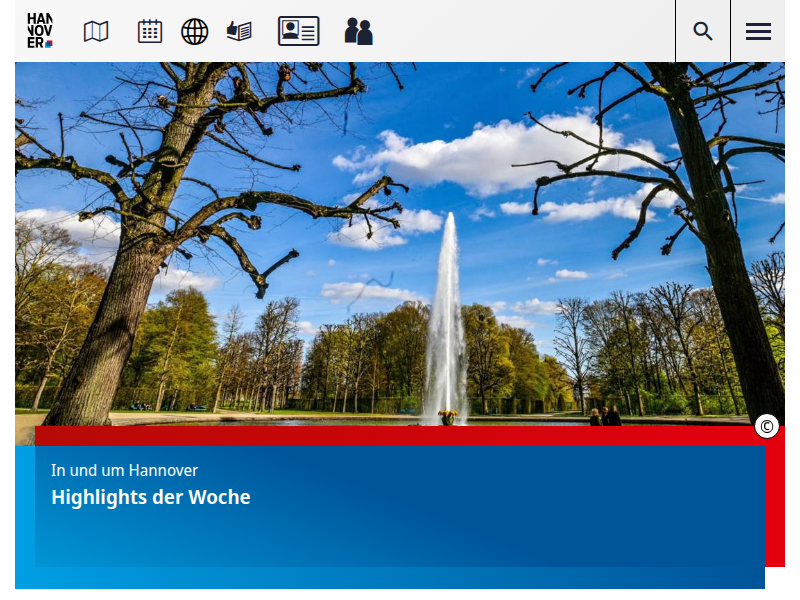Click the fountain in the hero photo
The height and width of the screenshot is (600, 800).
444,330
